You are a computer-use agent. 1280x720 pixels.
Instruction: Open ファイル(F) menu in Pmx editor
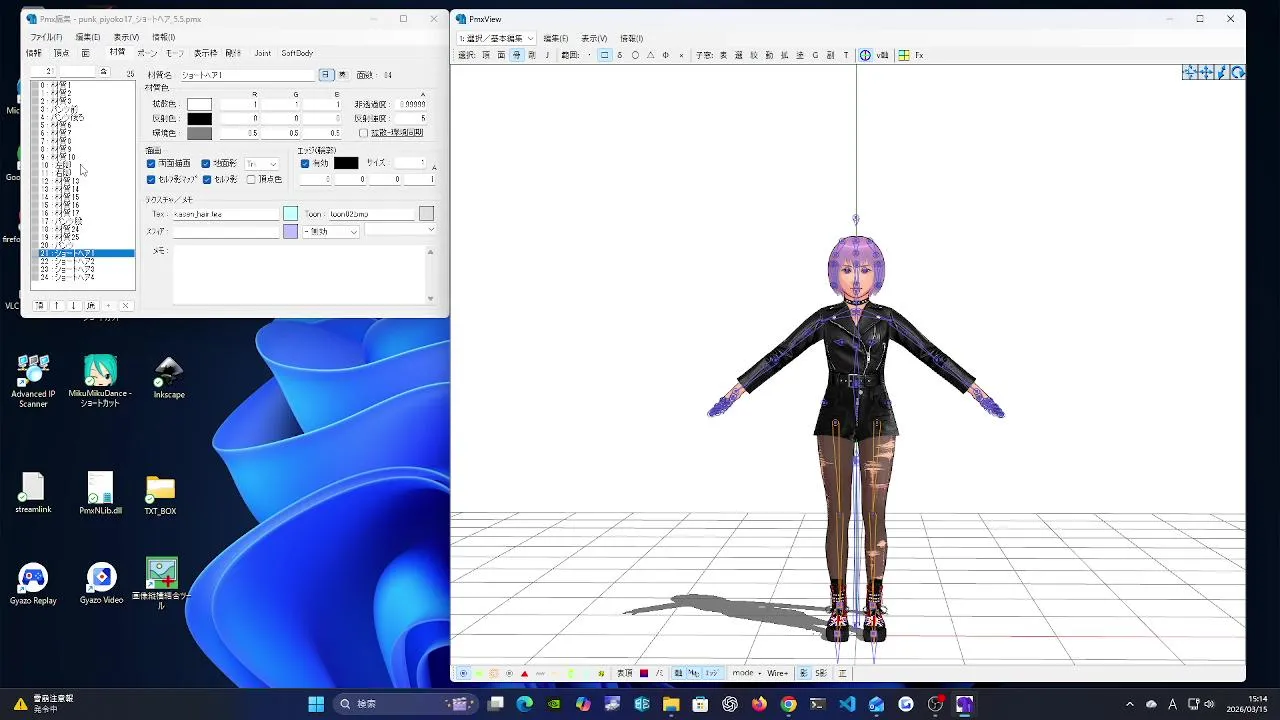[x=46, y=37]
